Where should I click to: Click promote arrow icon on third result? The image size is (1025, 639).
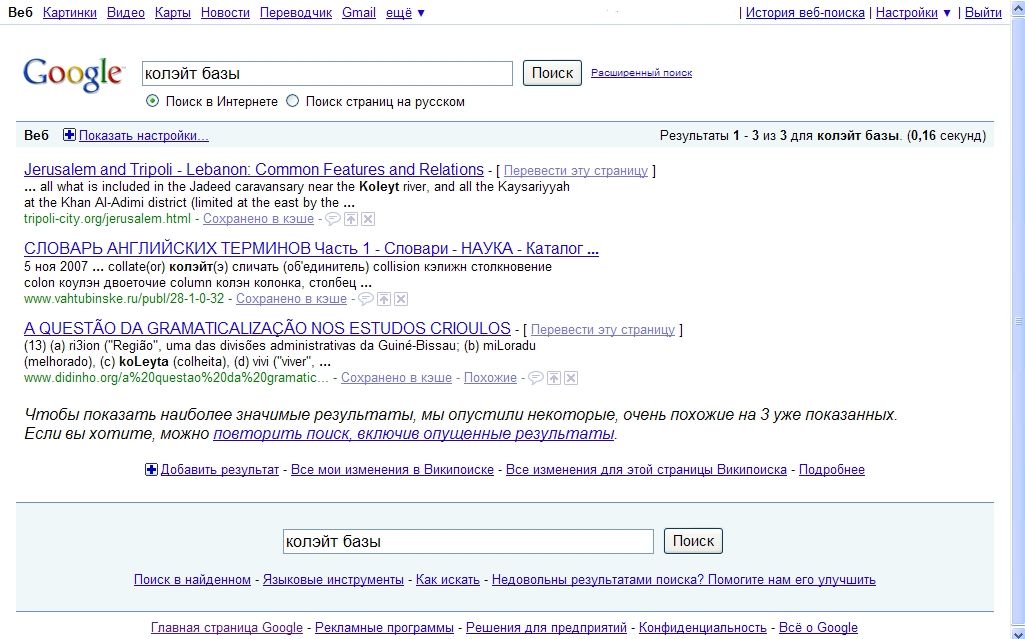[x=554, y=378]
